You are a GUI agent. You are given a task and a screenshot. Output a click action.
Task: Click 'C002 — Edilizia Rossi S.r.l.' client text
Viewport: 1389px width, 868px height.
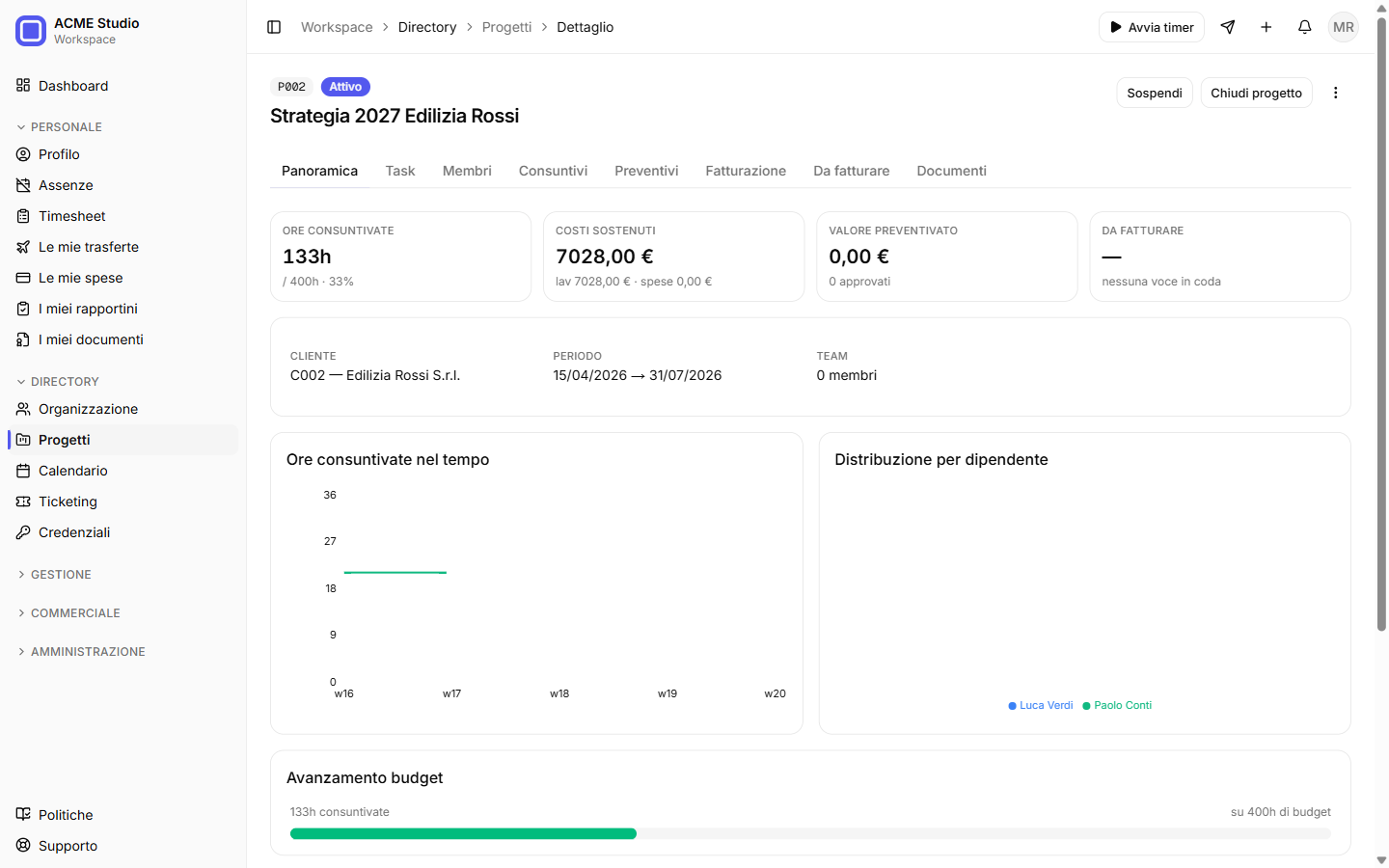click(x=375, y=375)
